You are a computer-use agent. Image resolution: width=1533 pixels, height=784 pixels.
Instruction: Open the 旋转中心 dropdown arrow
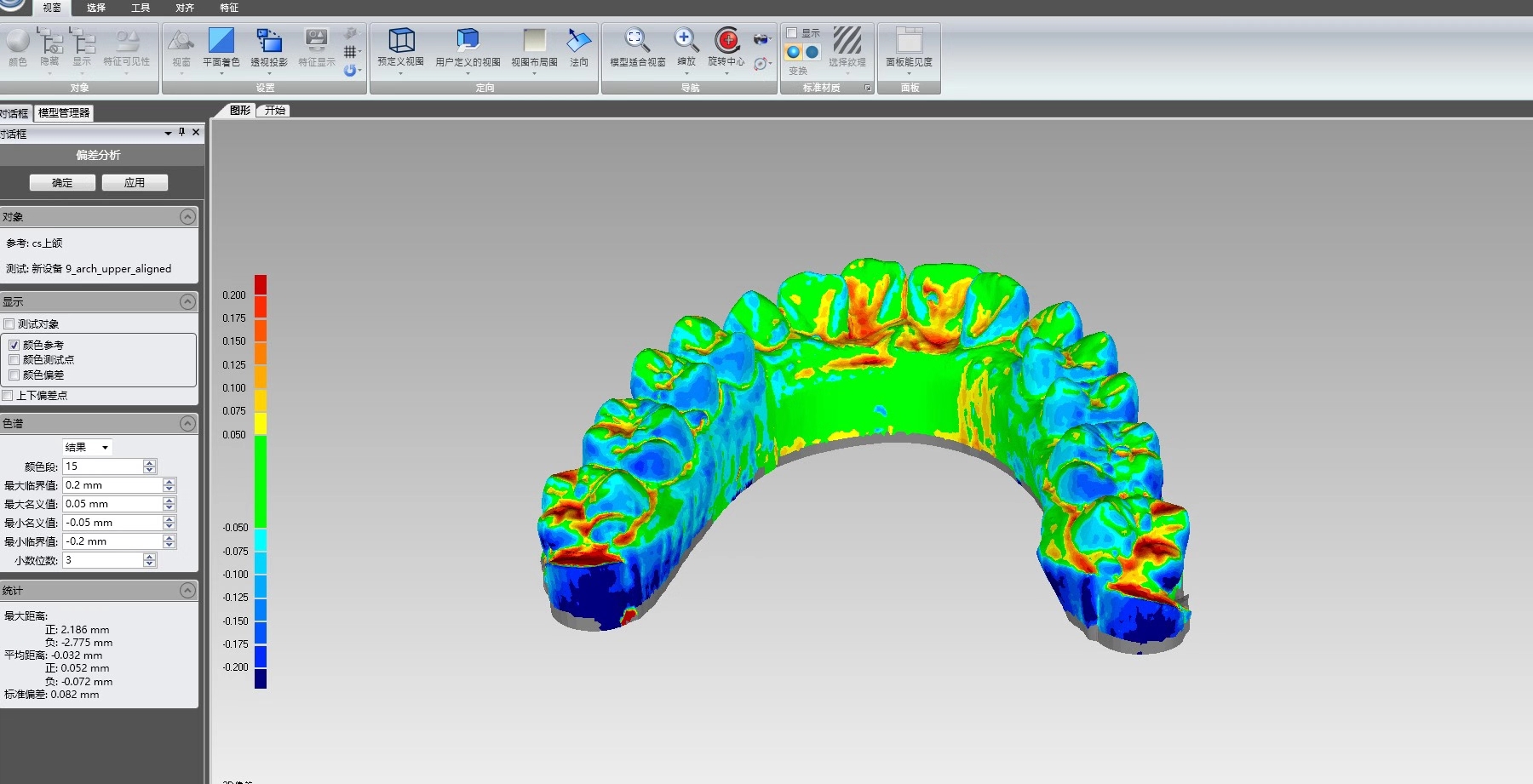726,73
